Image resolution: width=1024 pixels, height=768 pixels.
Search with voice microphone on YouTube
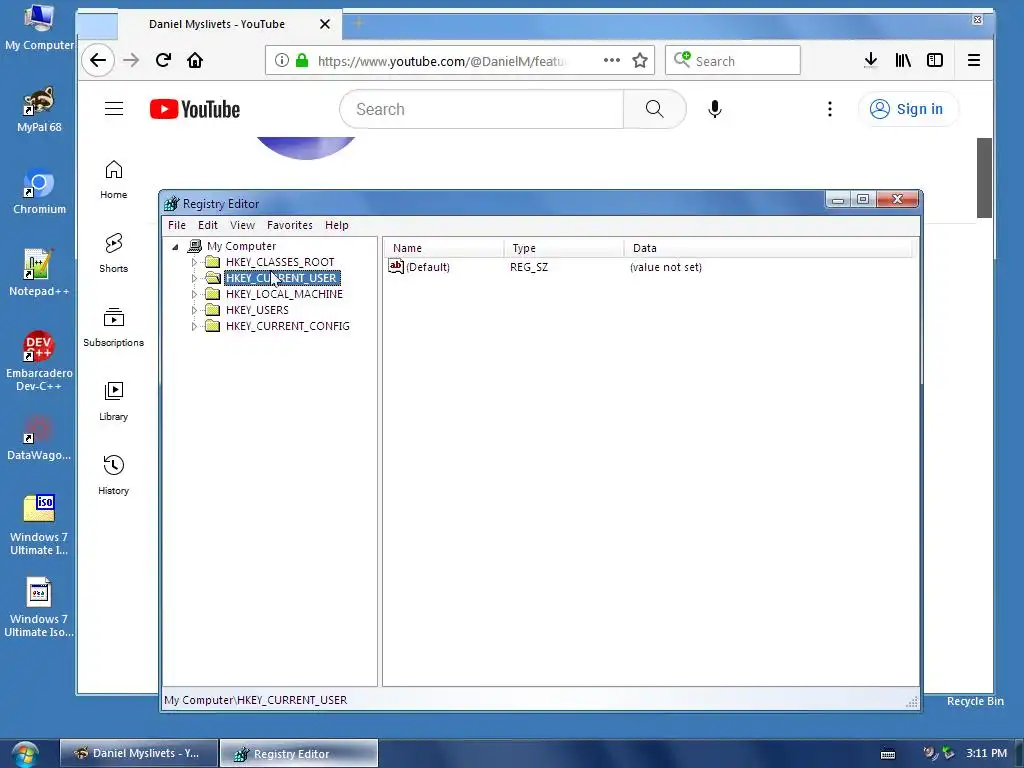[x=715, y=109]
